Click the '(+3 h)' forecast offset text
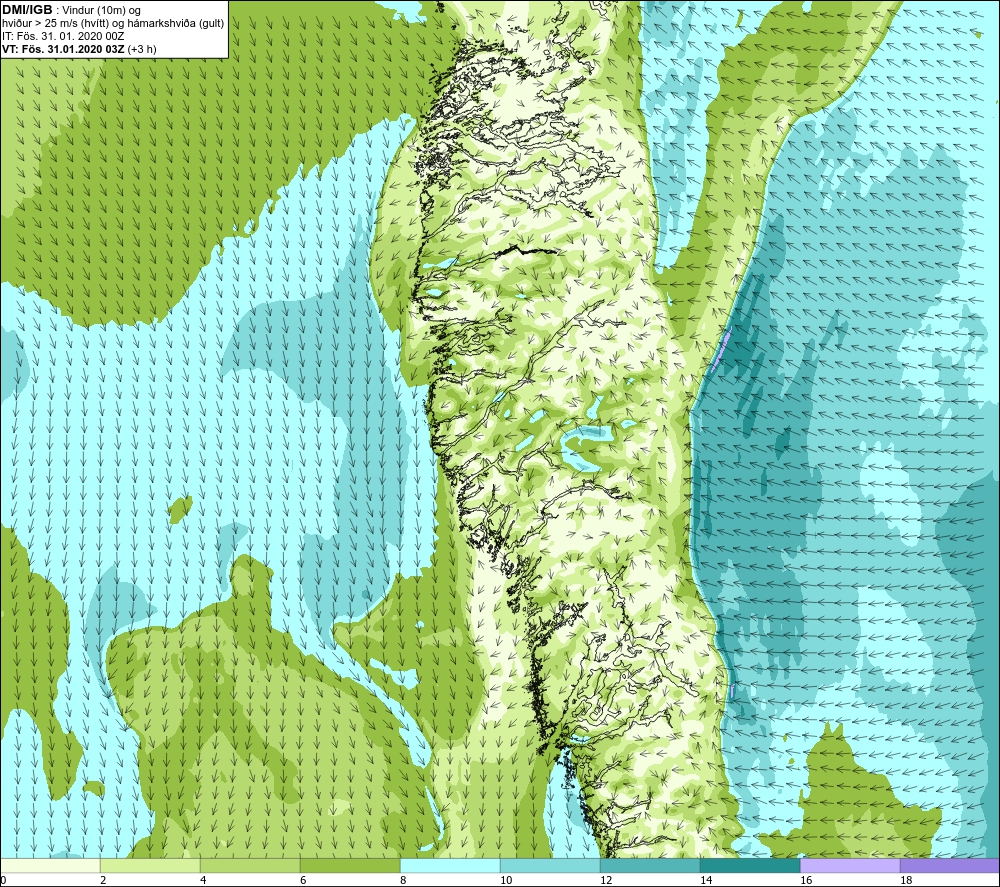Image resolution: width=1000 pixels, height=887 pixels. (142, 49)
